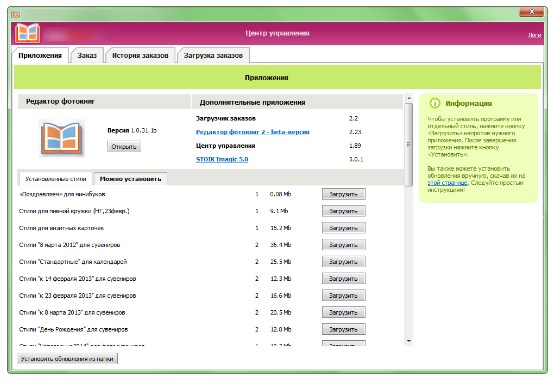Click the 12.0 Mb size value
Viewport: 557px width, 385px height.
pos(281,329)
